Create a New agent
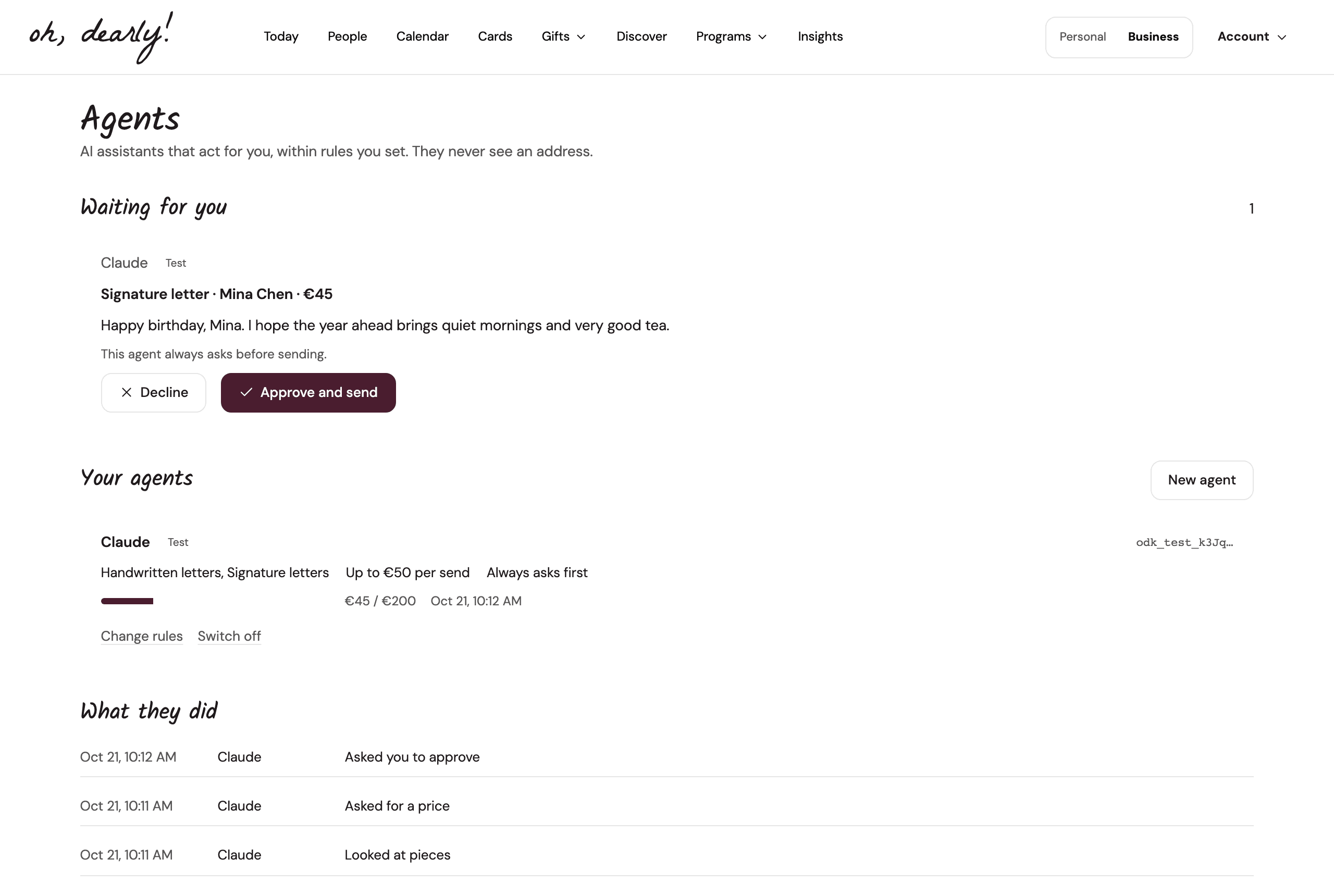 (x=1202, y=480)
